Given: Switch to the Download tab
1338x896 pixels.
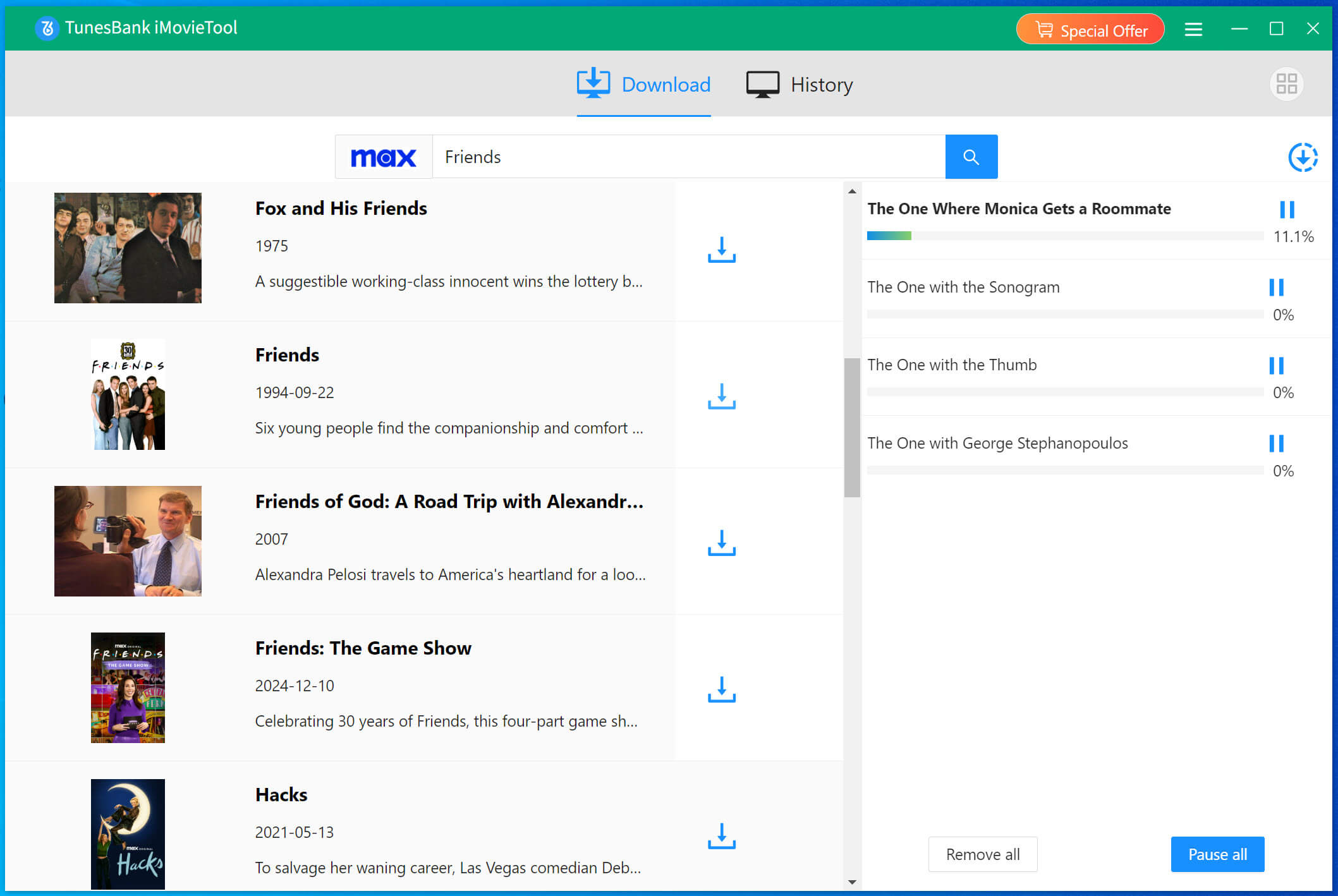Looking at the screenshot, I should 643,84.
